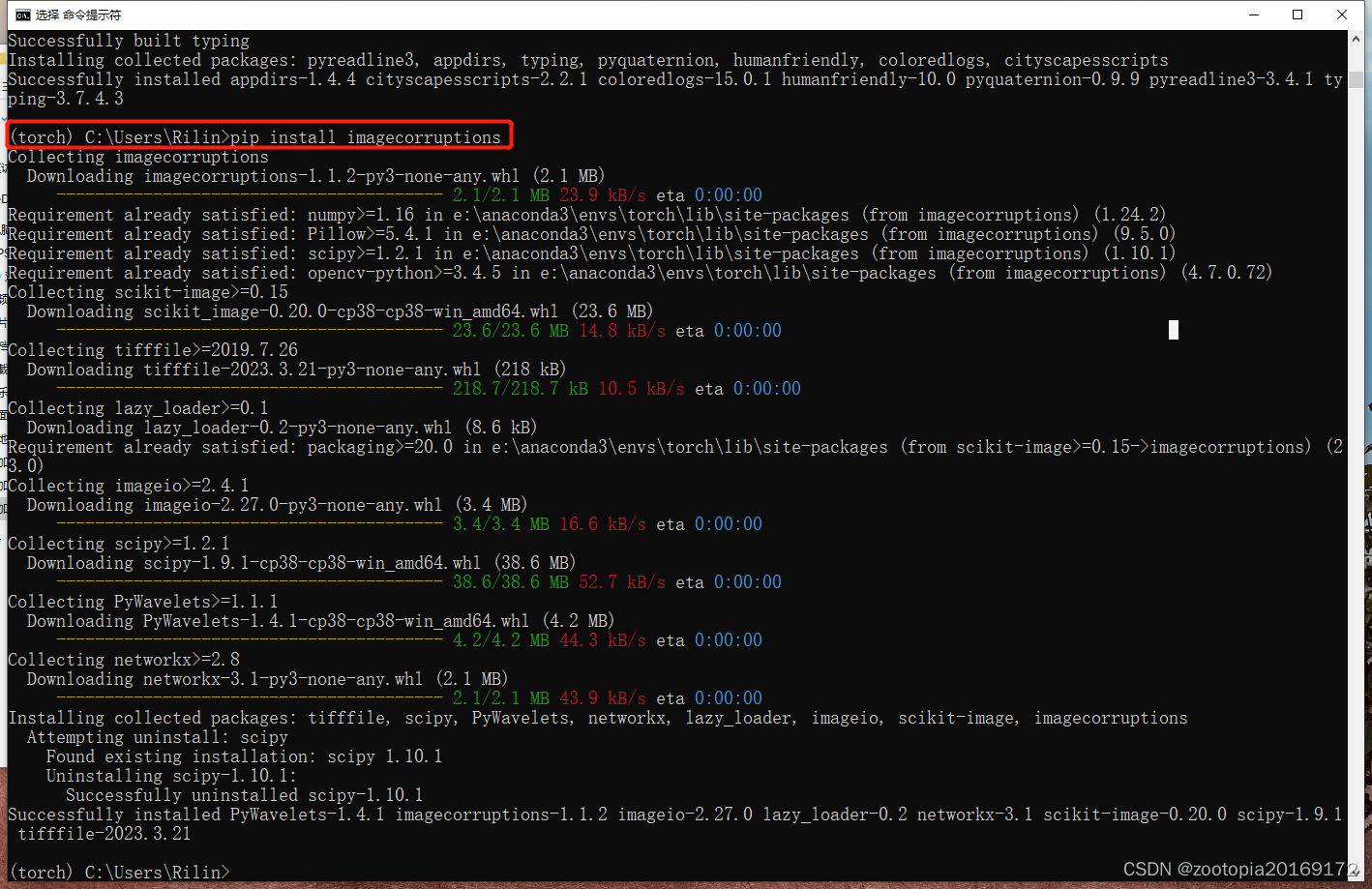This screenshot has width=1372, height=889.
Task: Click the final '(torch) C:\Users\Rilin>' prompt
Action: (119, 873)
